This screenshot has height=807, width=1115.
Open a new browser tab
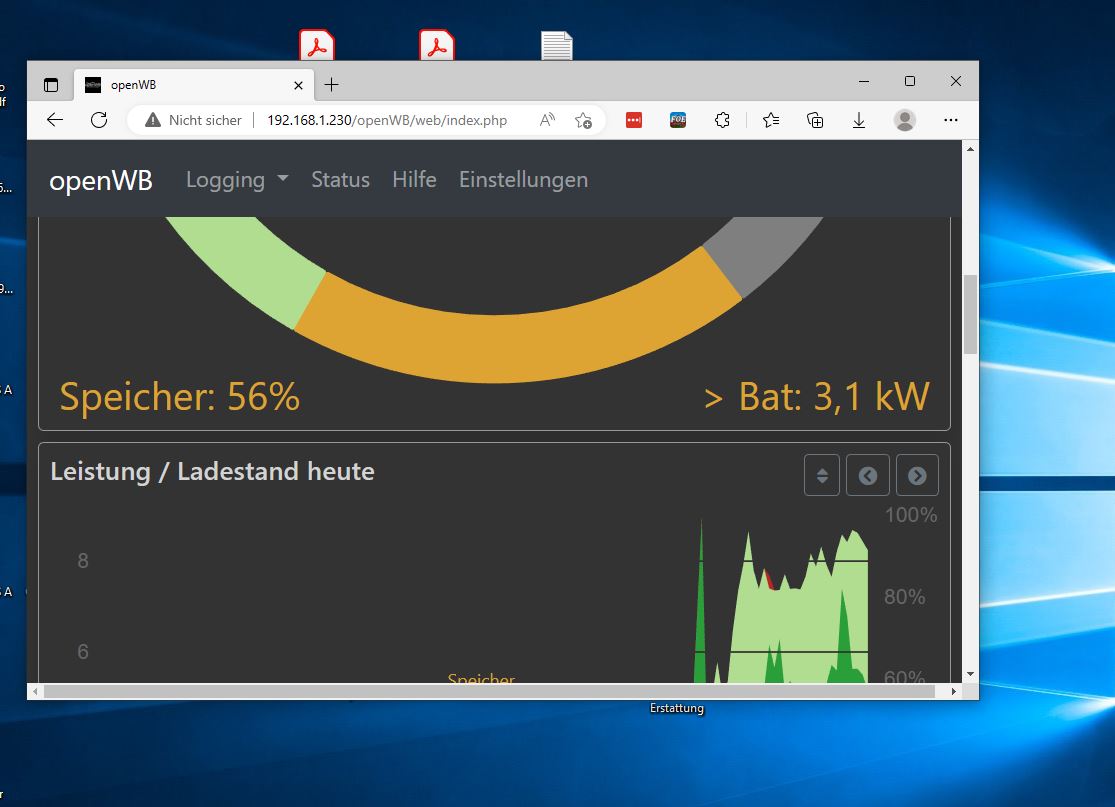332,85
